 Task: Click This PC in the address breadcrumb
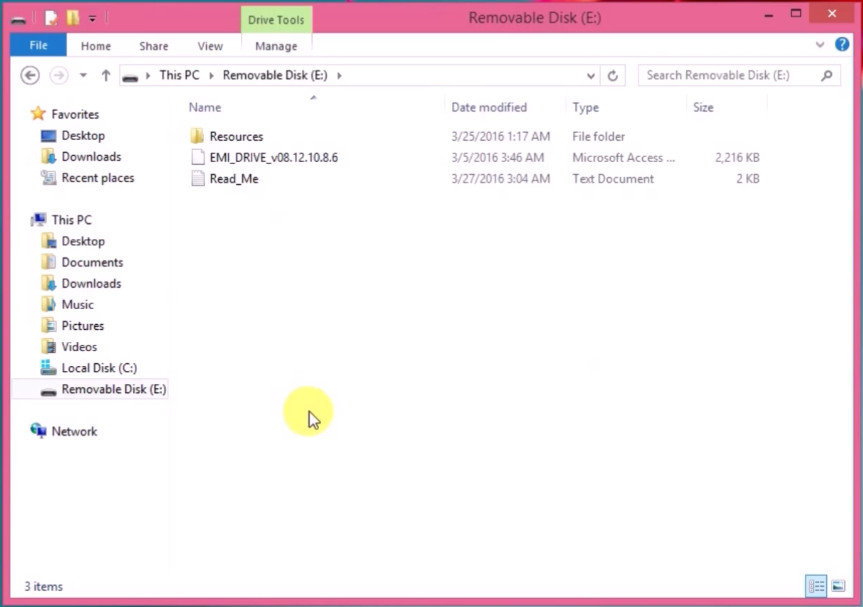pyautogui.click(x=179, y=75)
